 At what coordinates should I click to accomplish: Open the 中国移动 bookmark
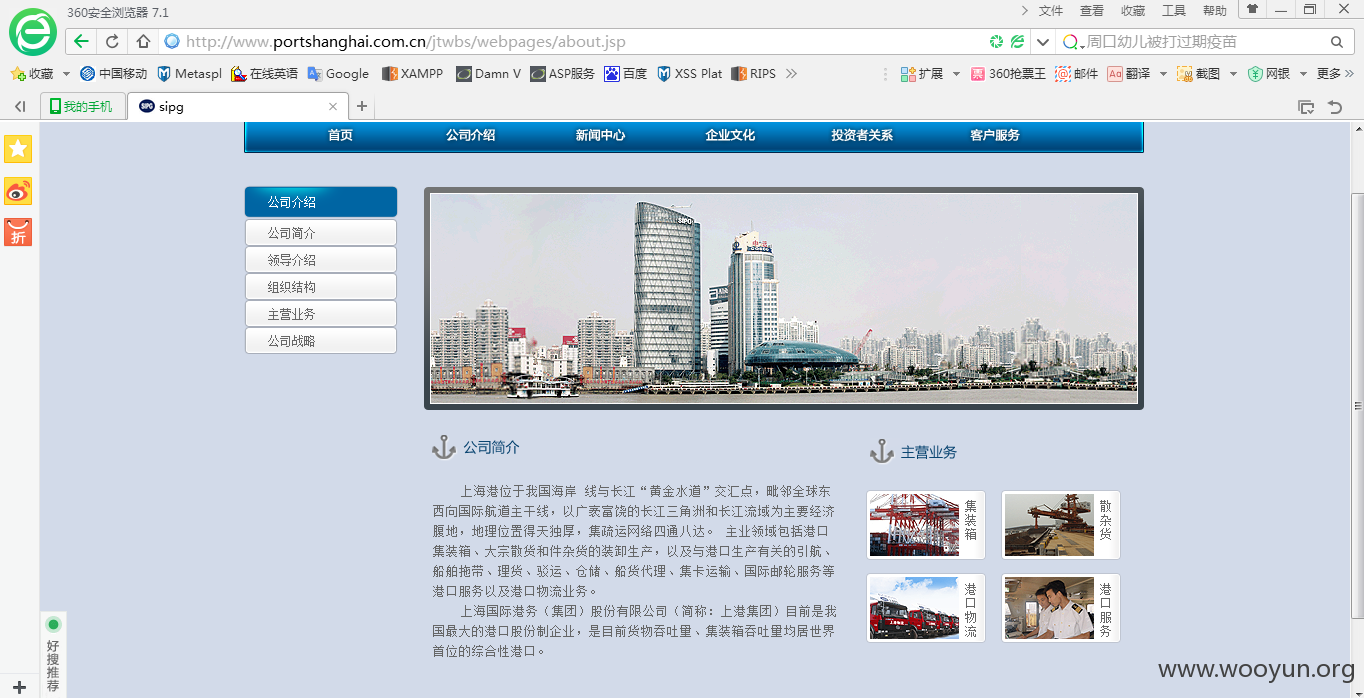click(x=113, y=73)
